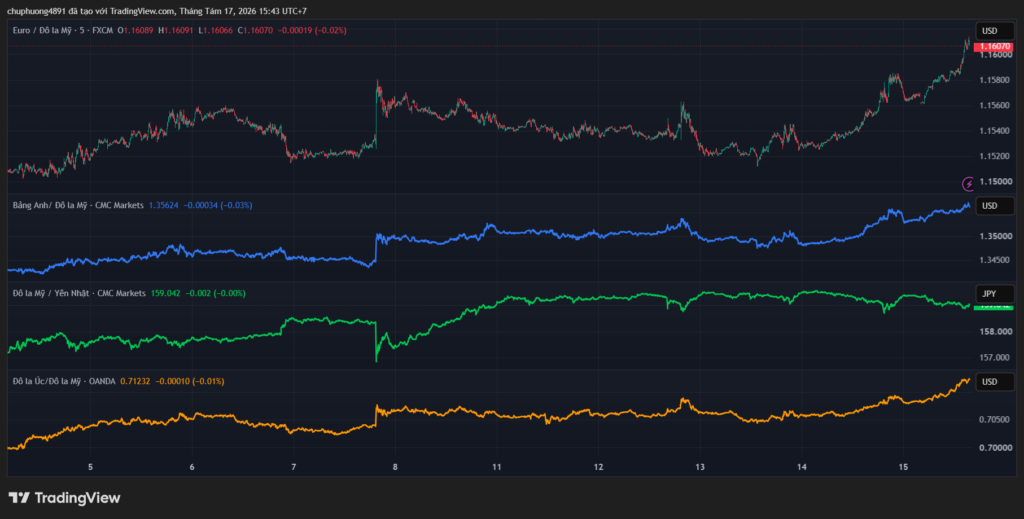This screenshot has width=1024, height=519.
Task: Click the 1.34500 price axis label
Action: pos(995,260)
